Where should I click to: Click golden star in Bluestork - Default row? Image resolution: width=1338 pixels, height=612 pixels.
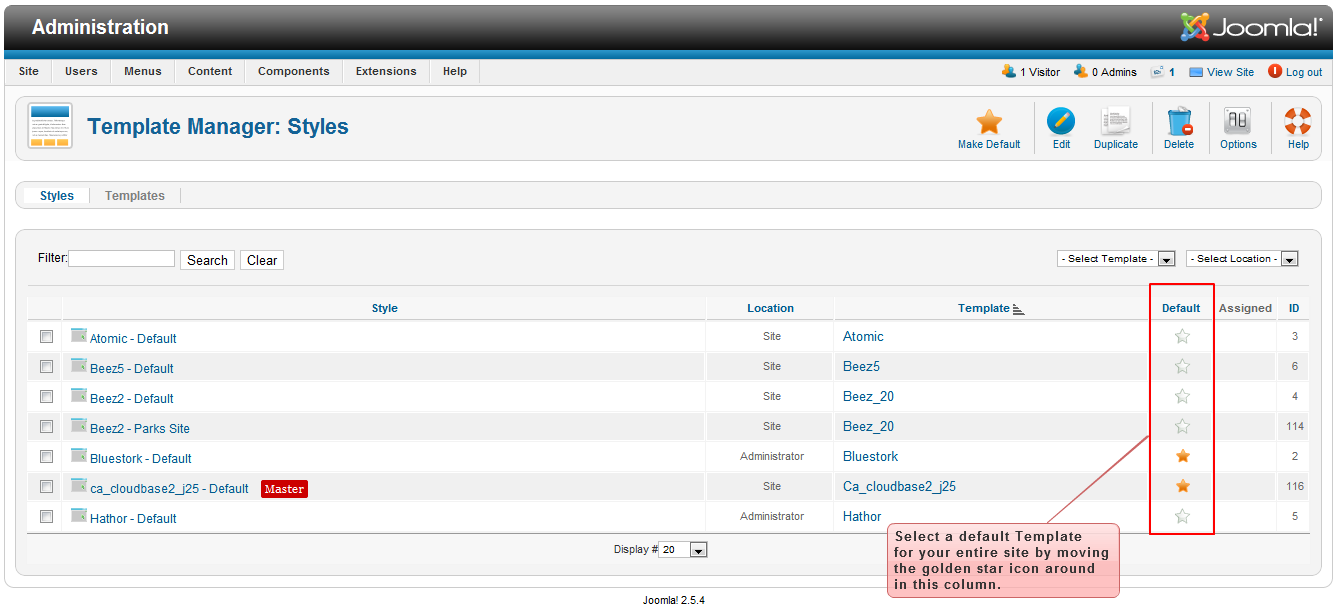(x=1183, y=457)
